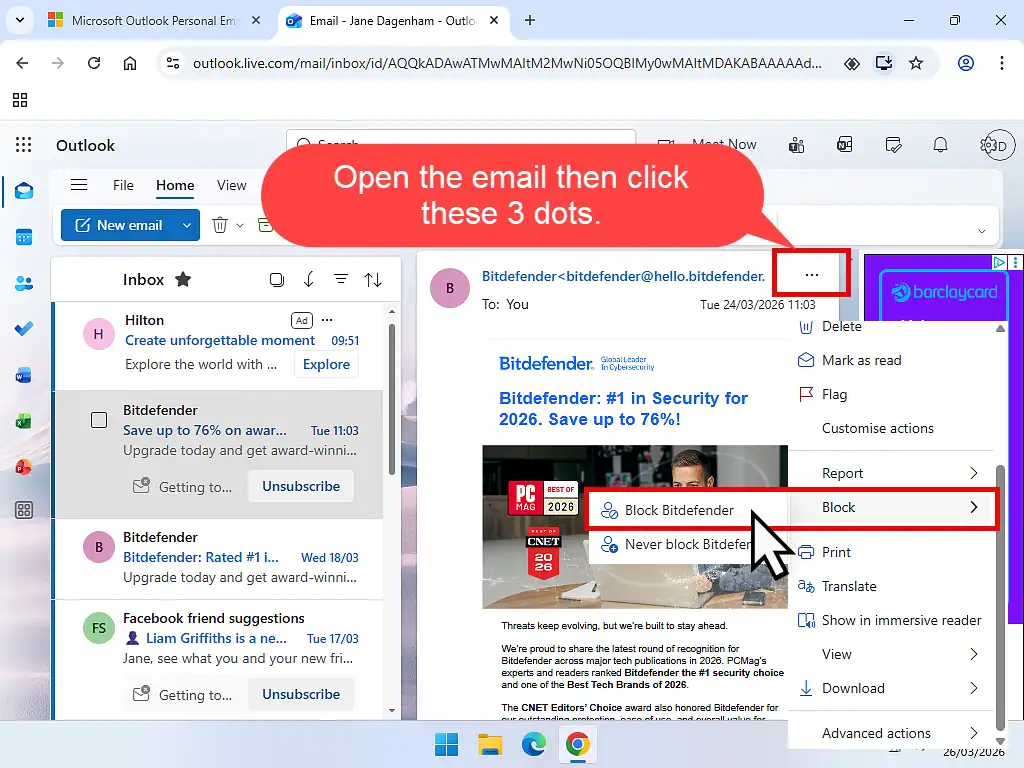Click Unsubscribe on the Bitdefender email
Viewport: 1024px width, 768px height.
pos(301,486)
